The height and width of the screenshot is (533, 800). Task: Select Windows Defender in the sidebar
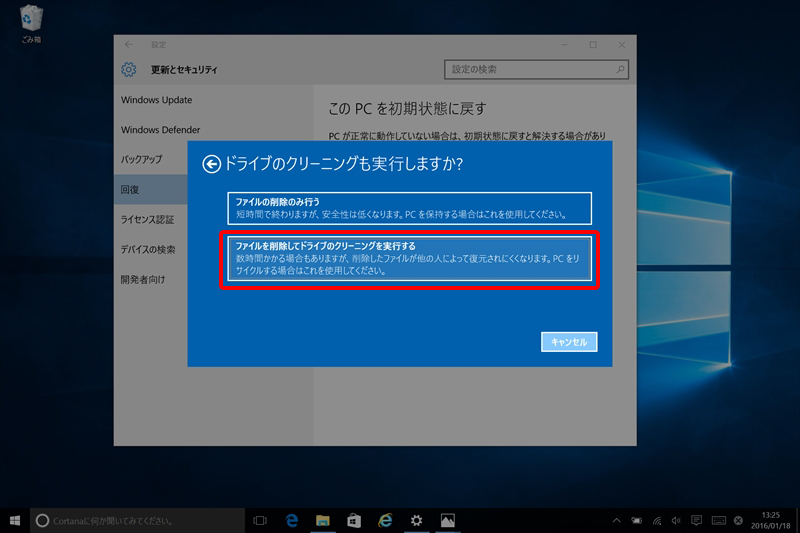click(x=160, y=130)
